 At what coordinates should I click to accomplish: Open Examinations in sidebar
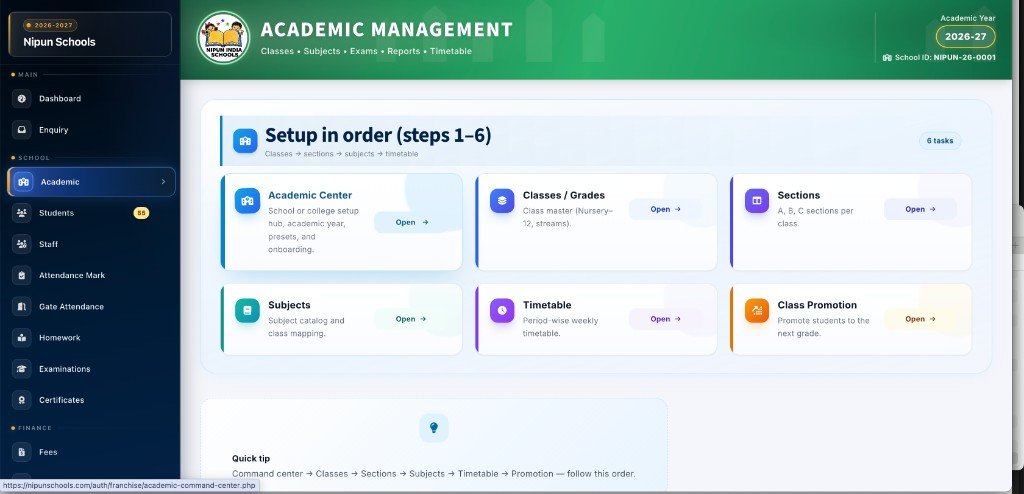click(x=91, y=369)
